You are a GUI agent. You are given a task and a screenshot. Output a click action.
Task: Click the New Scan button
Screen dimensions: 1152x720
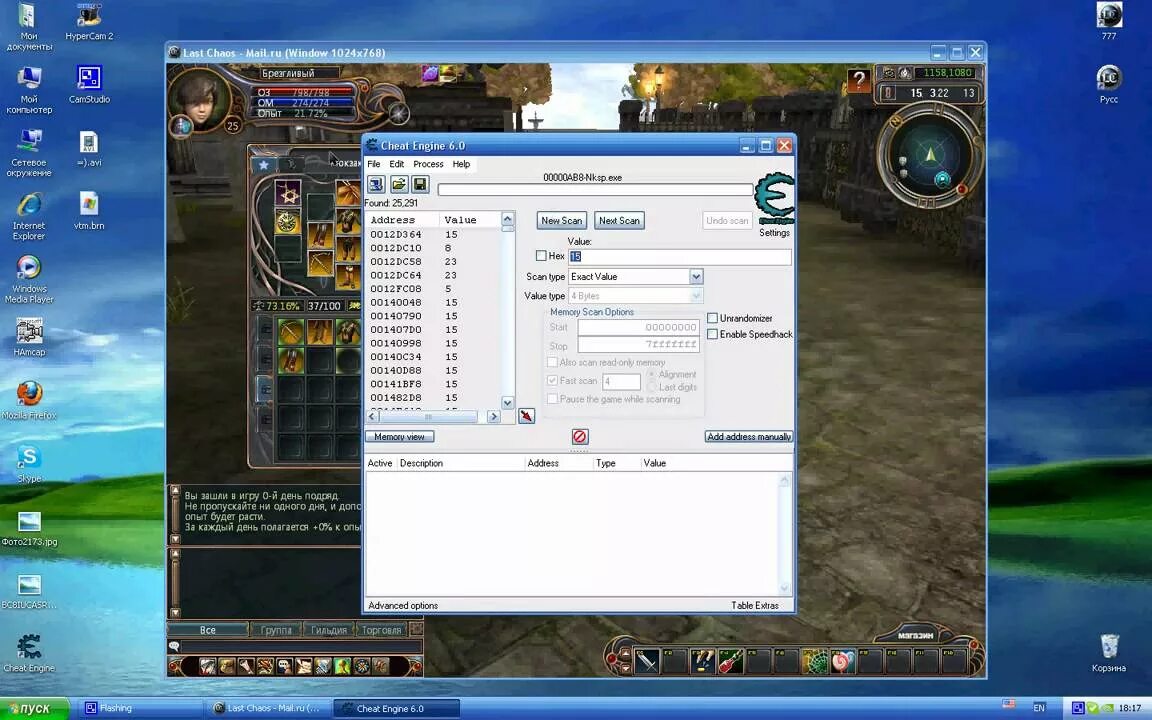561,220
